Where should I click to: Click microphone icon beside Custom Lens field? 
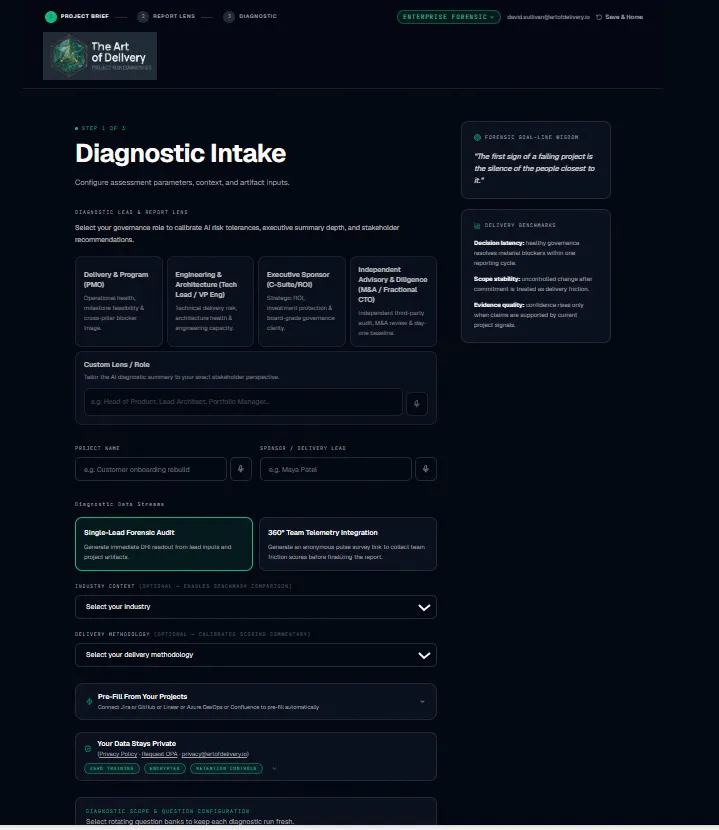tap(417, 403)
